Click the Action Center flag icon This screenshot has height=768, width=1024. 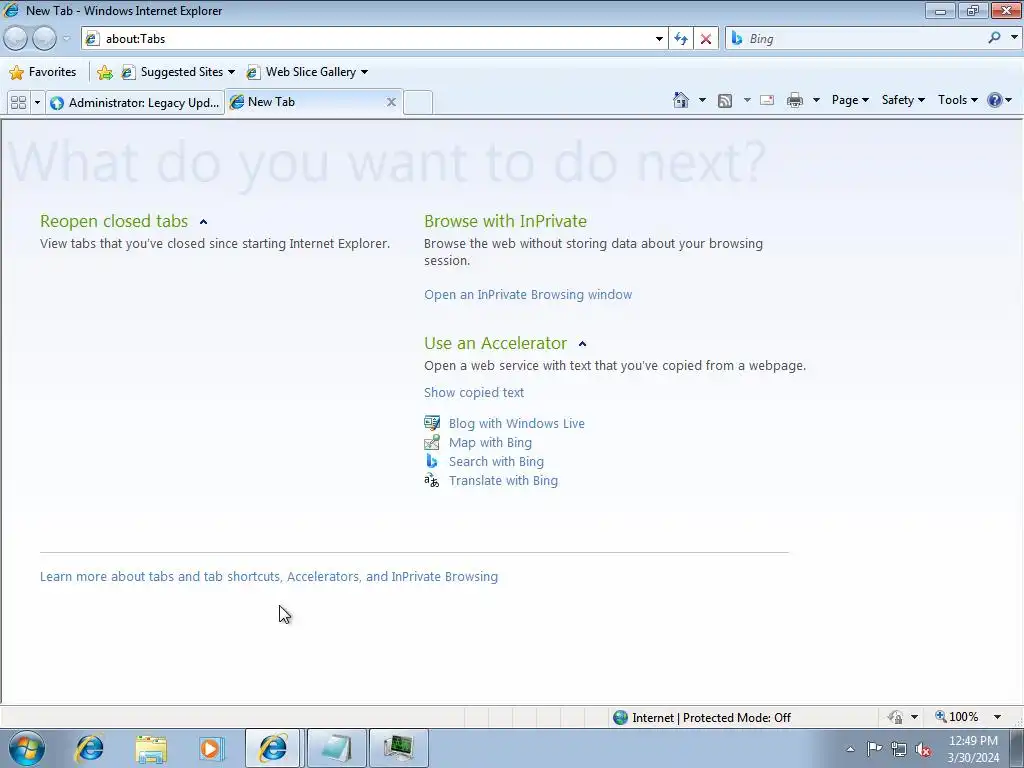[874, 749]
